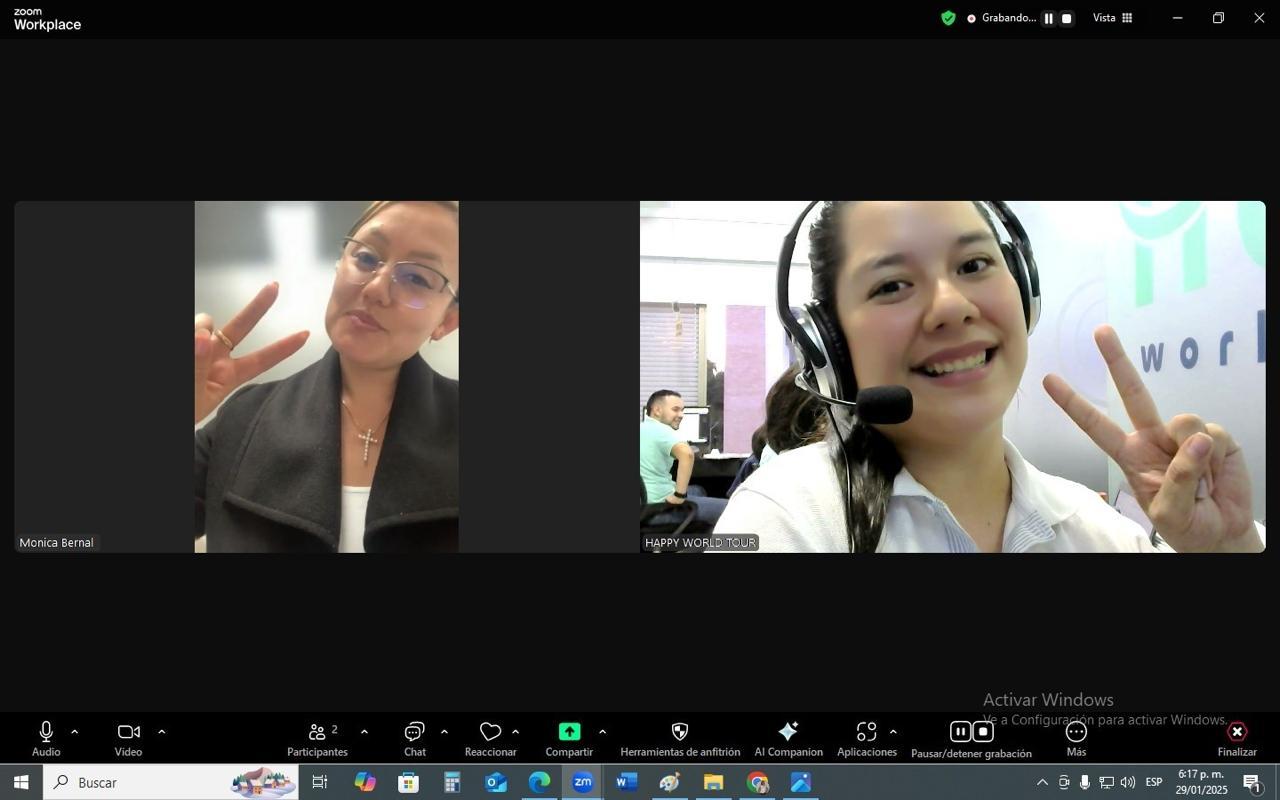Pause recording from top Grabando indicator
1280x800 pixels.
pyautogui.click(x=1048, y=18)
